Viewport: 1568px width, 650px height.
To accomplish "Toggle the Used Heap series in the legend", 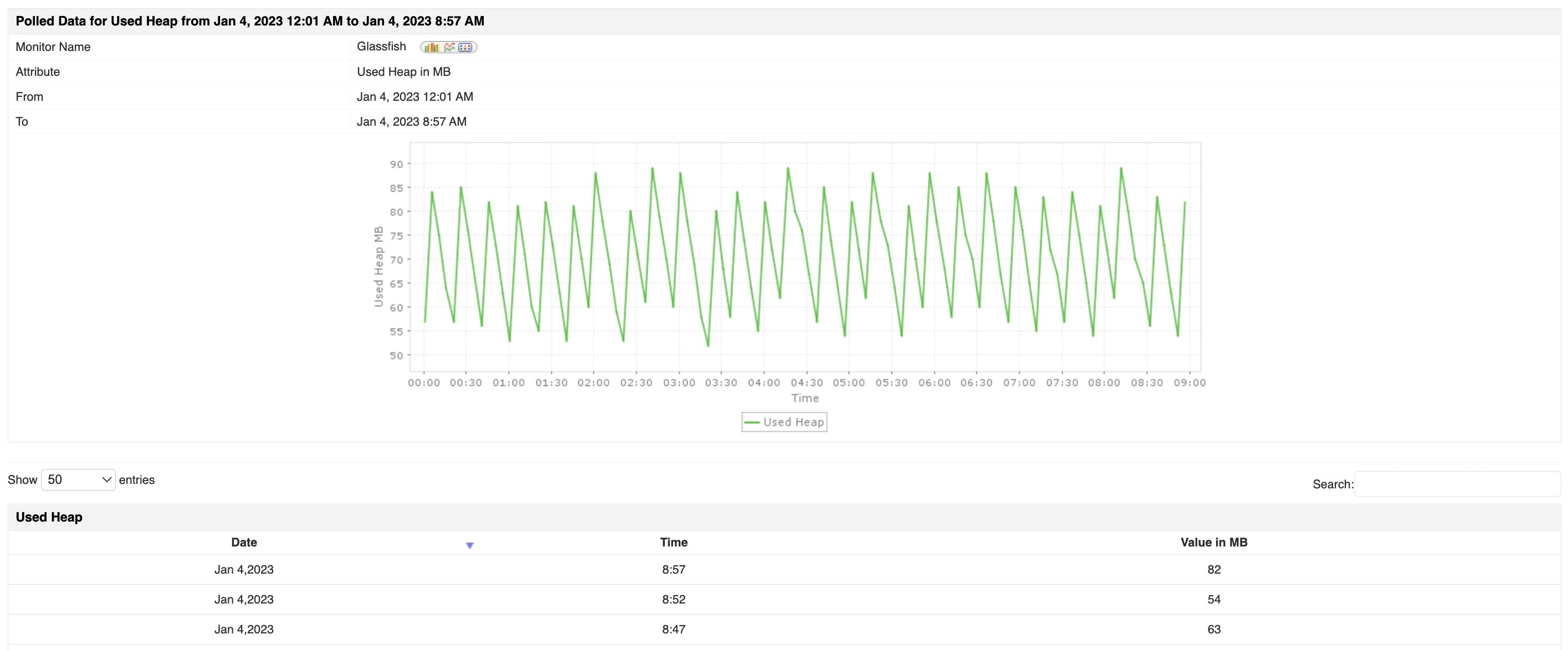I will pos(784,421).
